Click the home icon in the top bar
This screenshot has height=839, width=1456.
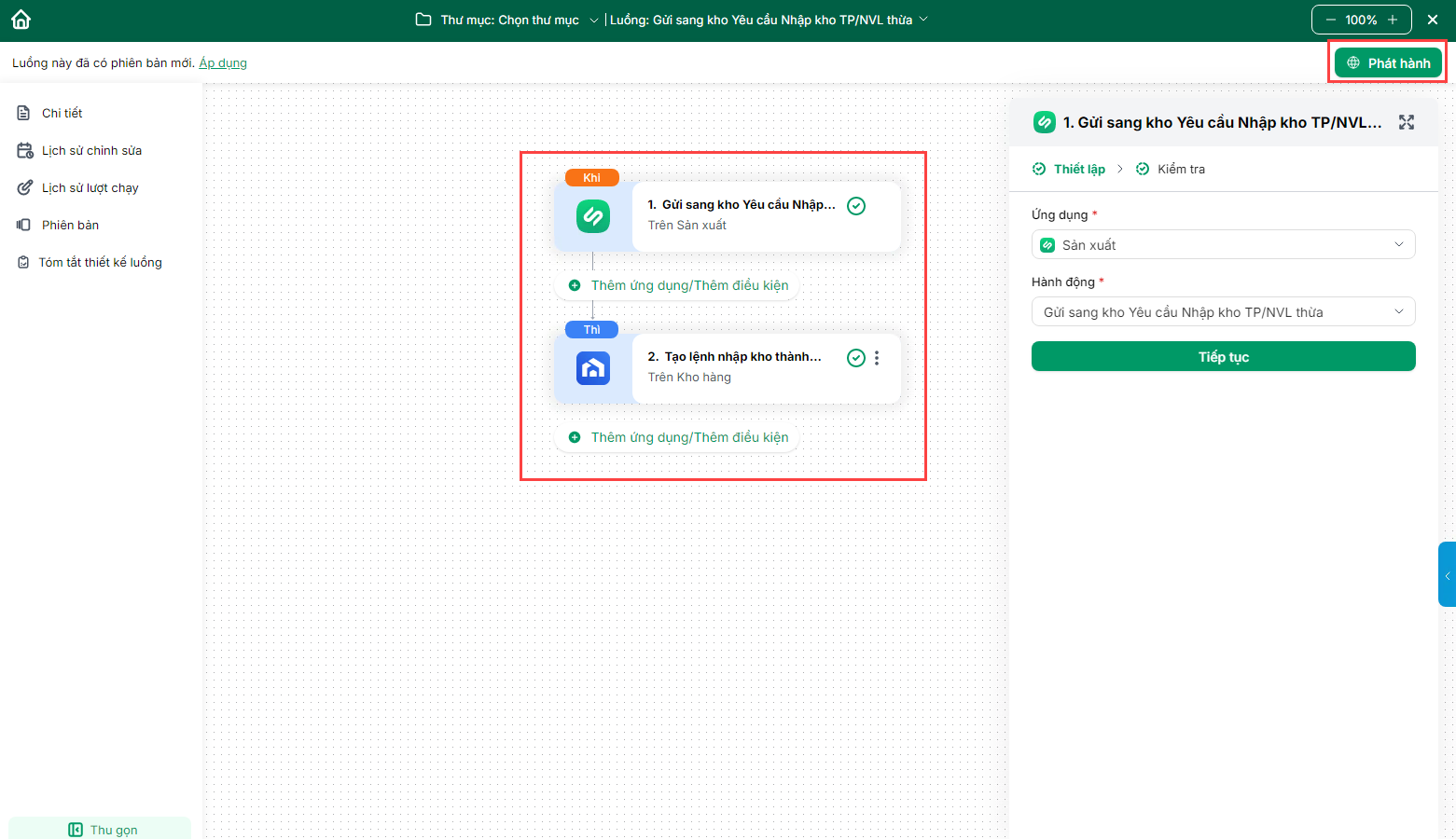21,20
